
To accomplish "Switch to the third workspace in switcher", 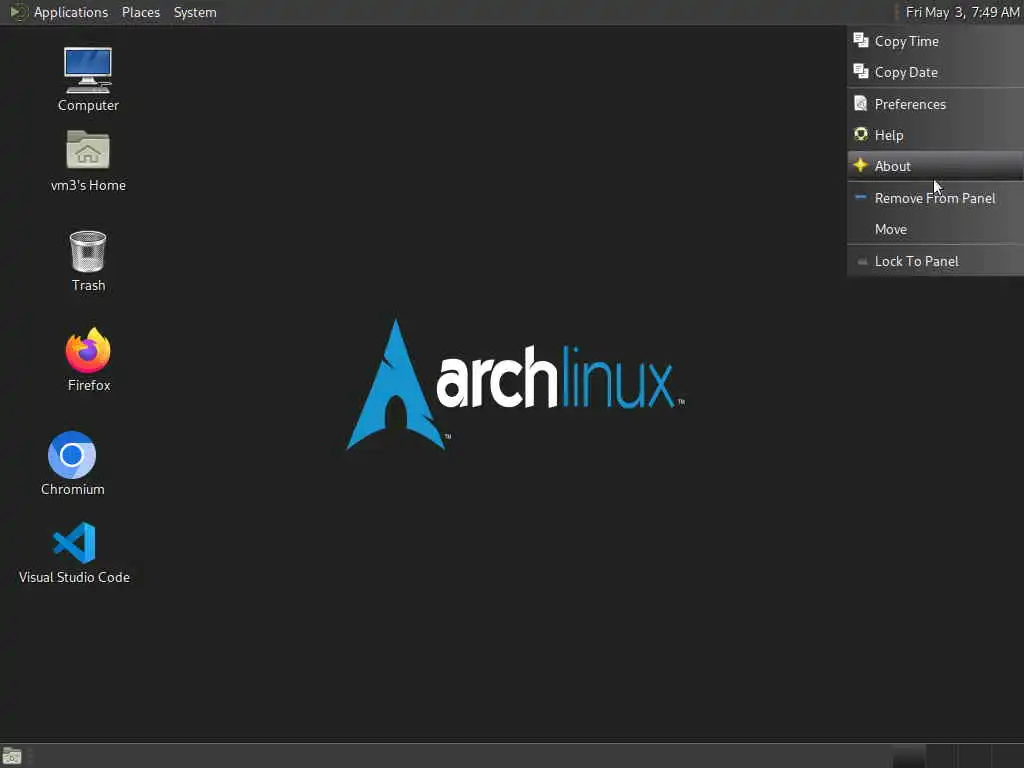I will point(974,756).
